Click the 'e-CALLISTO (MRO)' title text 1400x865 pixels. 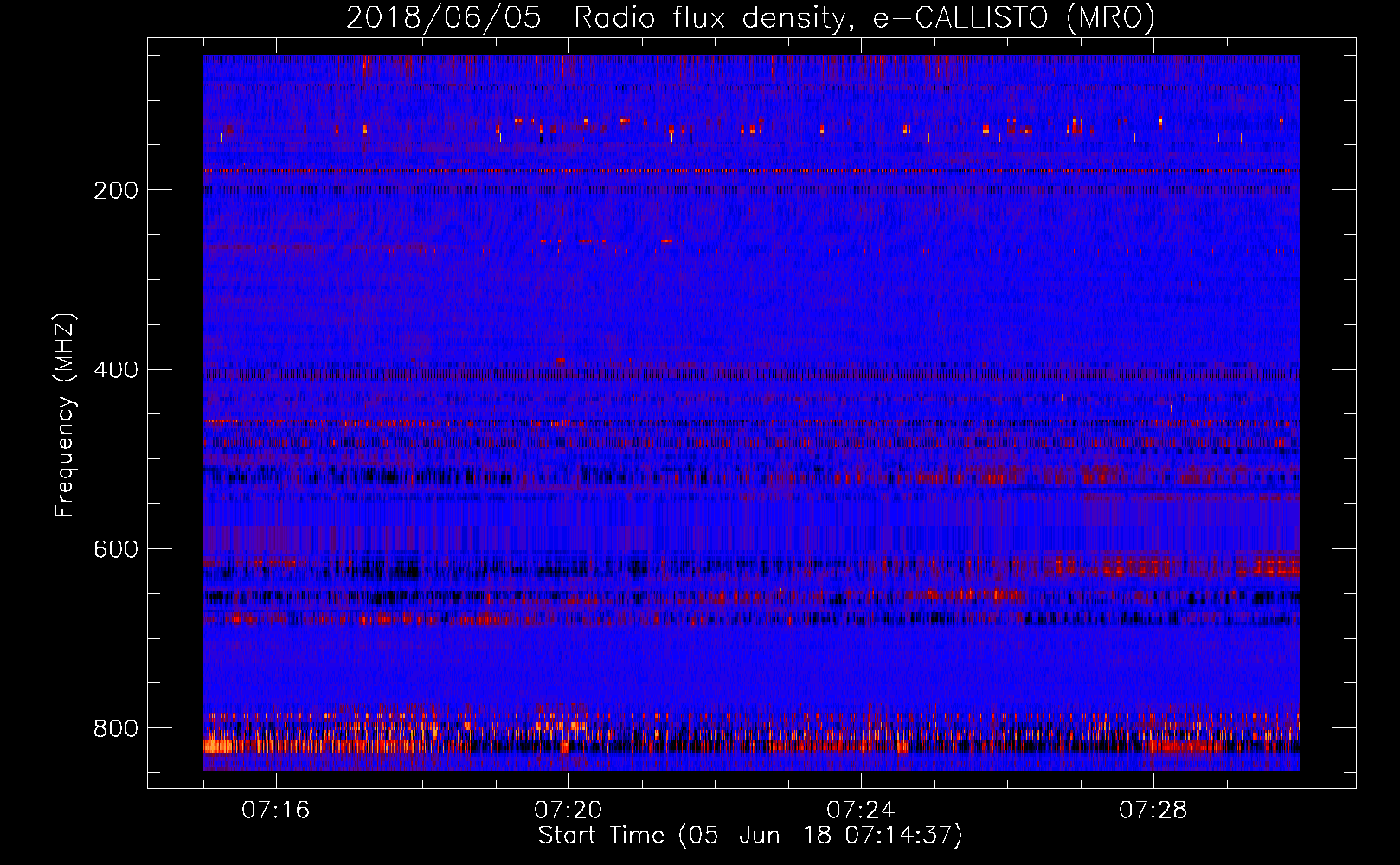point(1014,18)
